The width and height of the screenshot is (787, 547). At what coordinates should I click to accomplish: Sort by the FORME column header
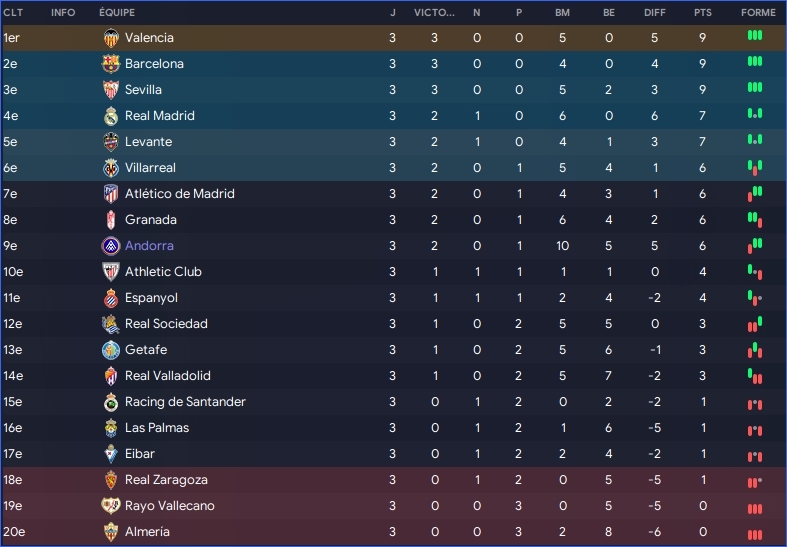(758, 13)
